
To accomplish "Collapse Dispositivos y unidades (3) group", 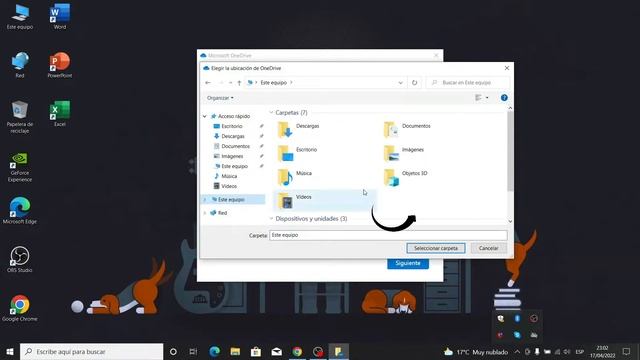I will (271, 219).
